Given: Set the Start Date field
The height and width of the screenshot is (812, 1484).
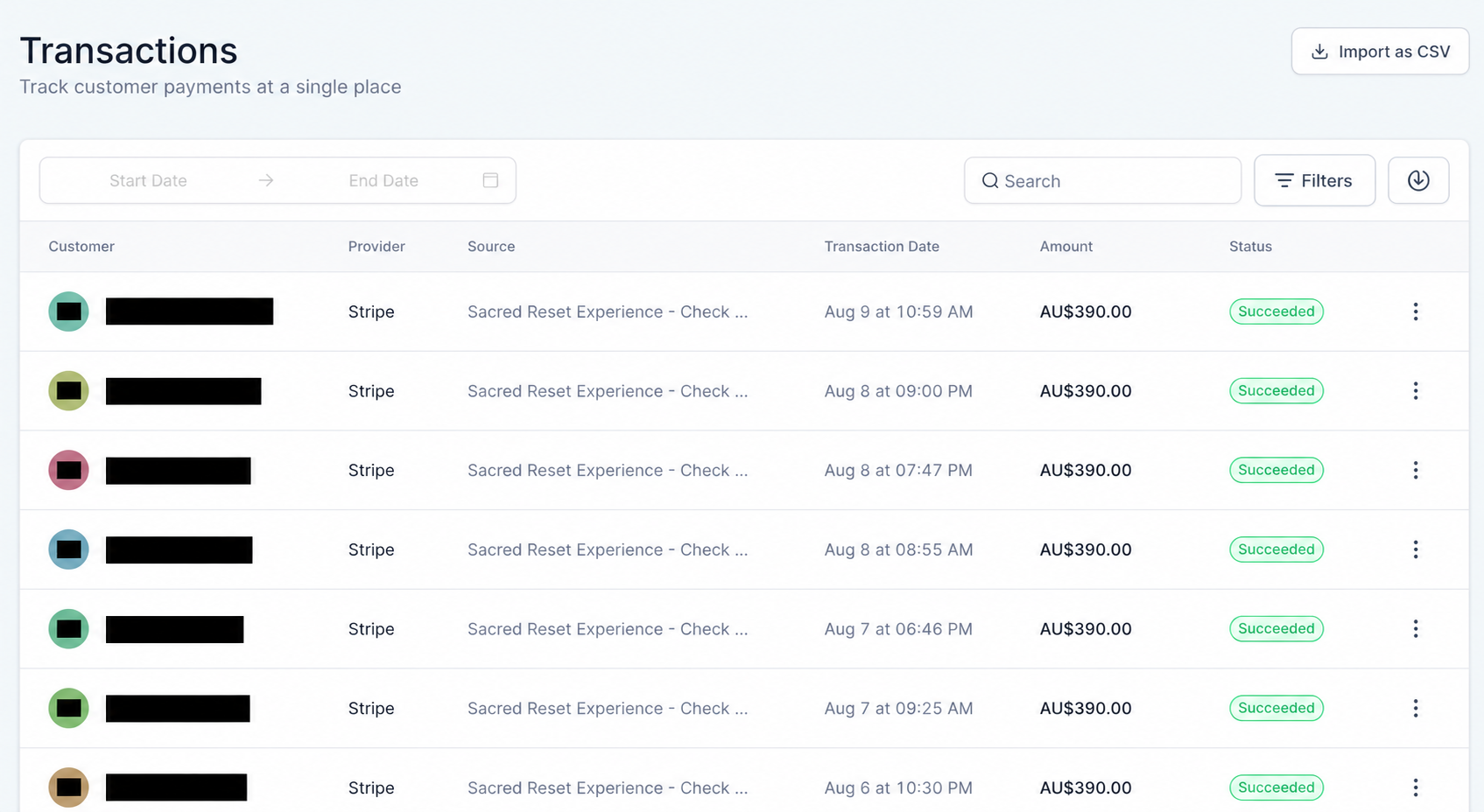Looking at the screenshot, I should point(148,180).
